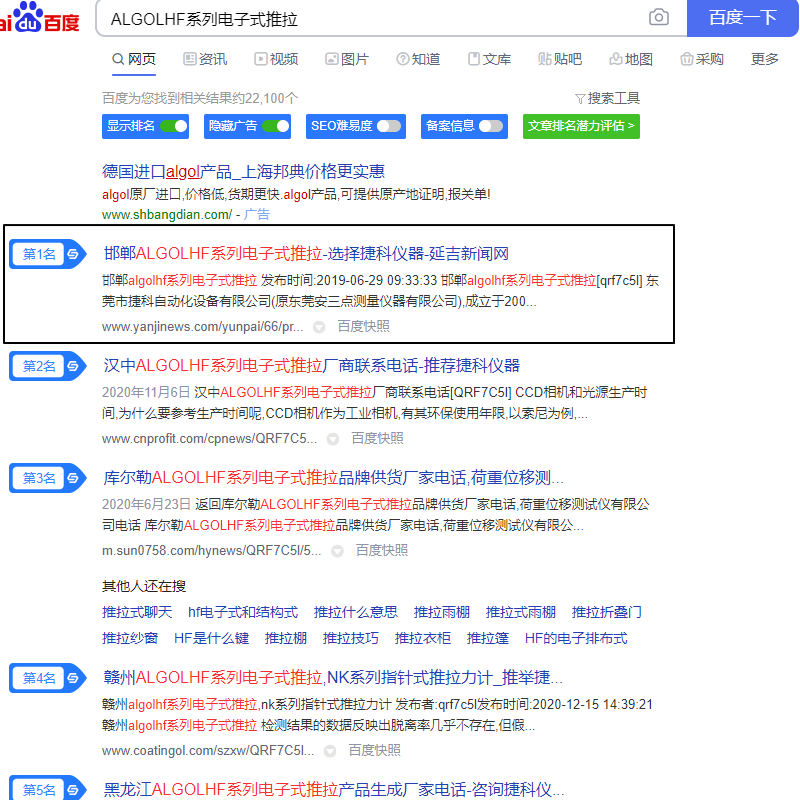Search related term 推拉式雨棚

521,612
